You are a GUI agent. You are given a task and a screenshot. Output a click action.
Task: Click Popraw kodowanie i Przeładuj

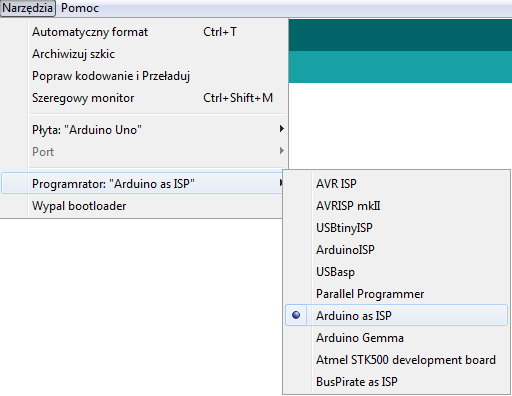tap(144, 76)
